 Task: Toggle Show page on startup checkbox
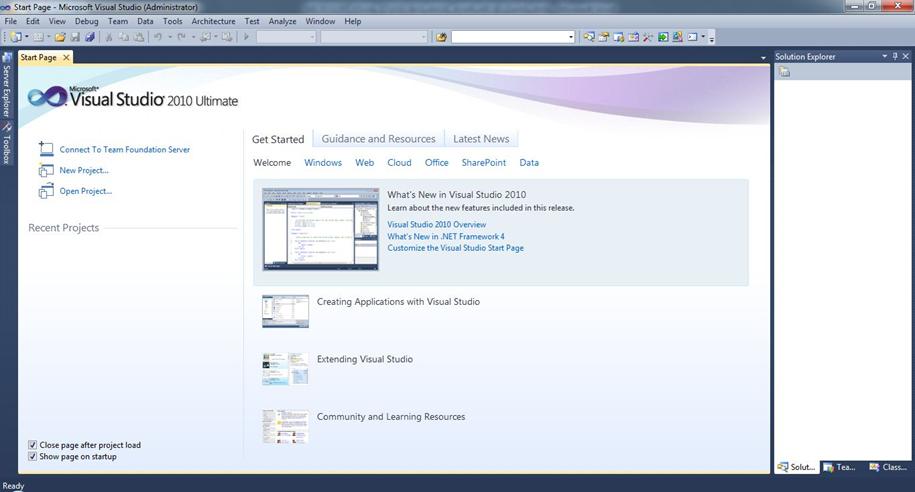(33, 456)
